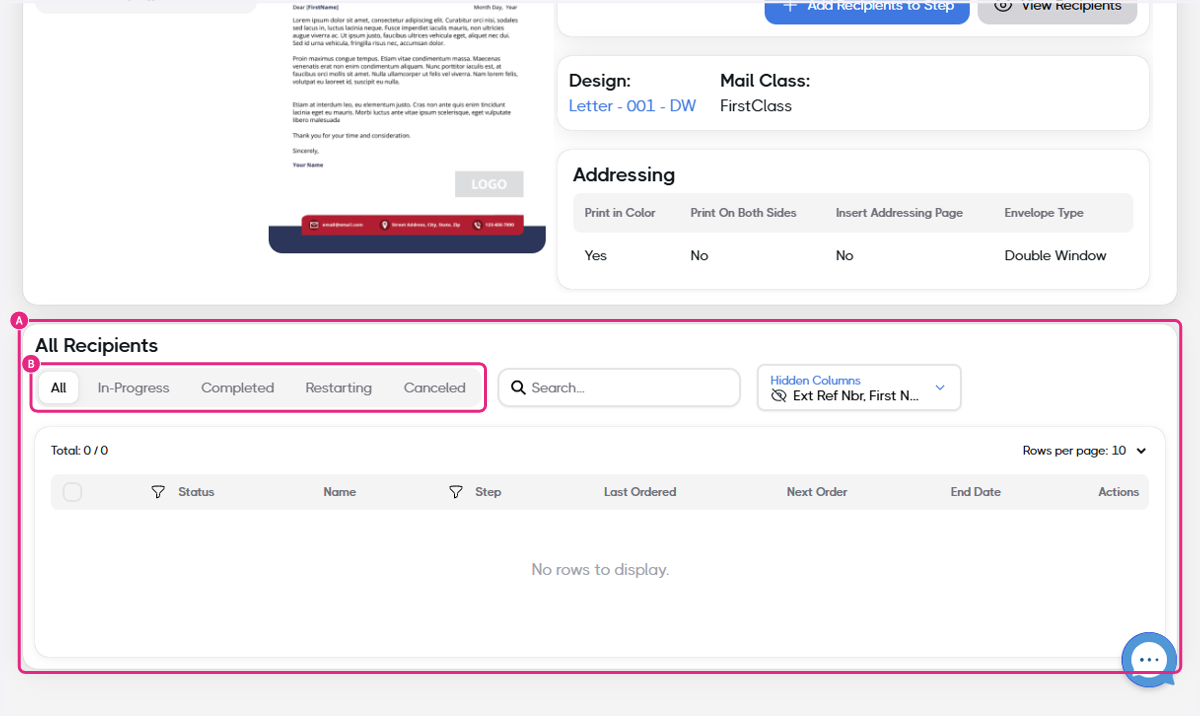Switch to the In-Progress tab

tap(134, 388)
